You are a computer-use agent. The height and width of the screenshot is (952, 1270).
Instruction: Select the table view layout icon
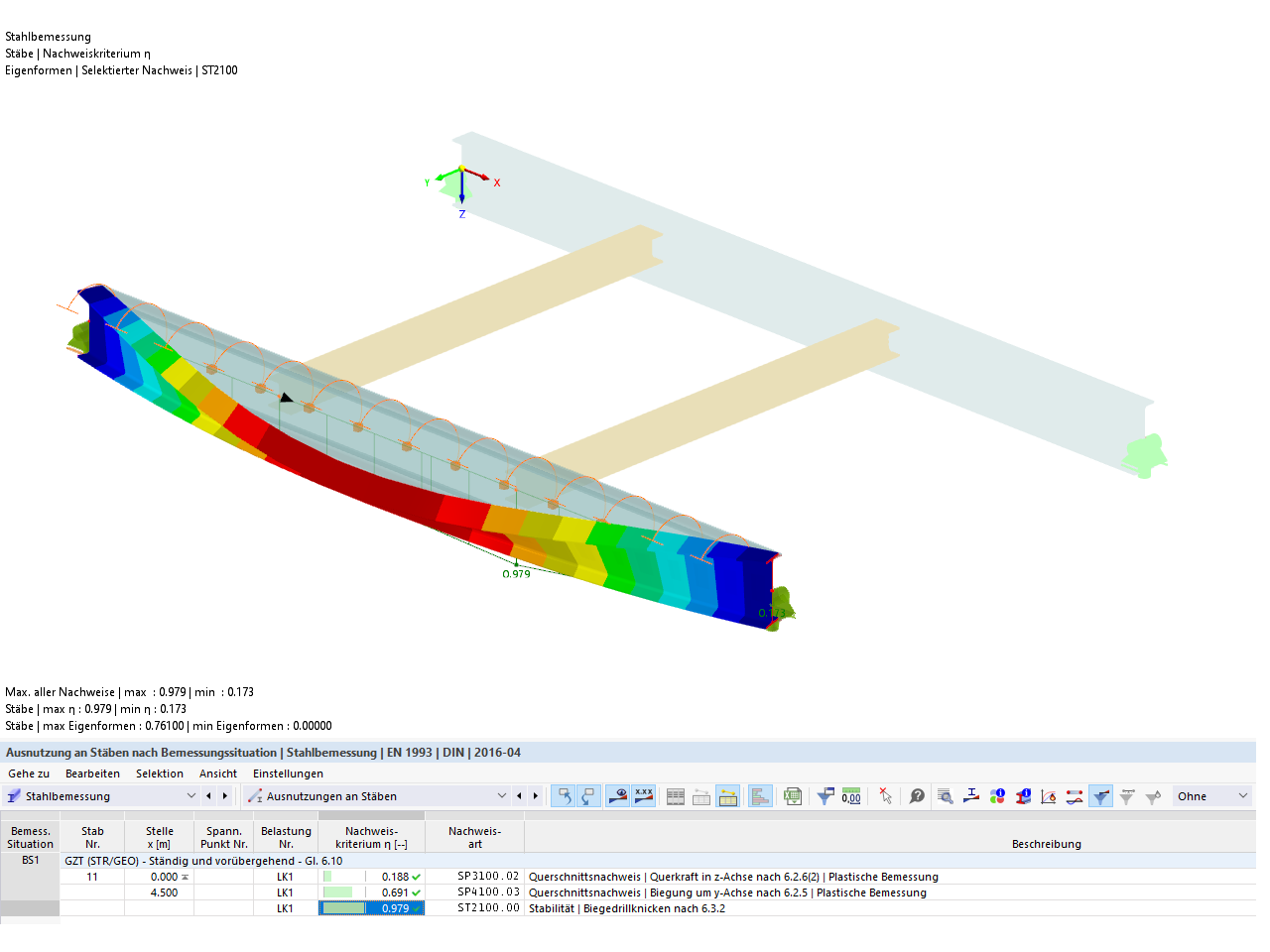tap(676, 796)
